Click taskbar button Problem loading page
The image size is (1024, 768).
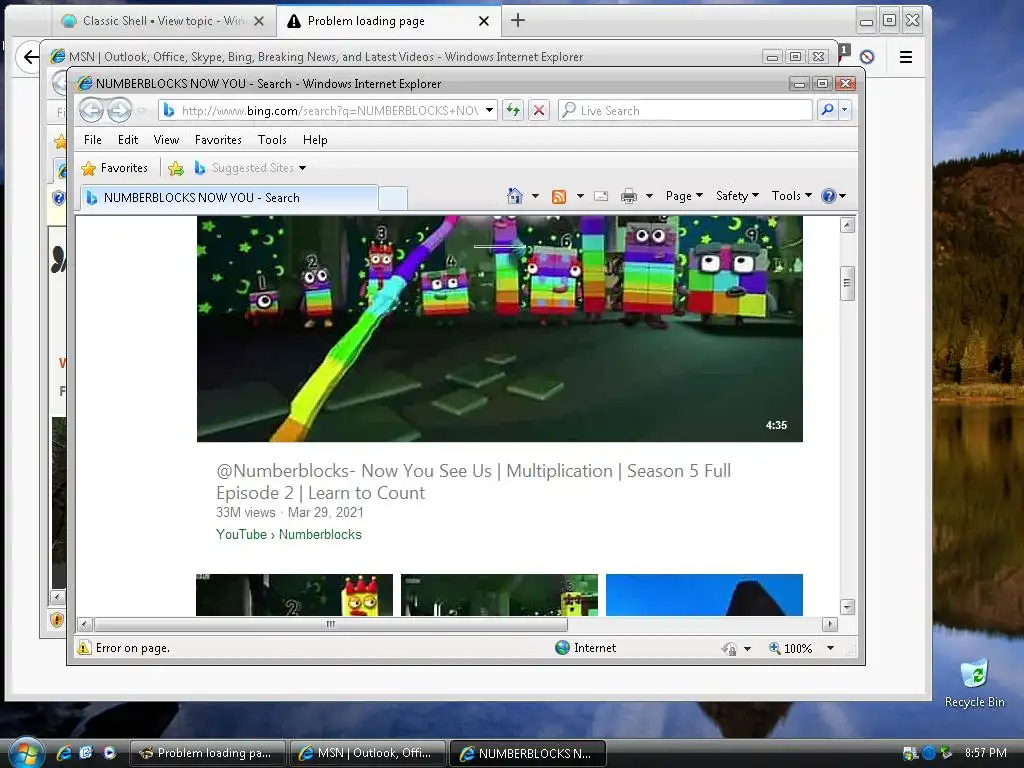208,753
